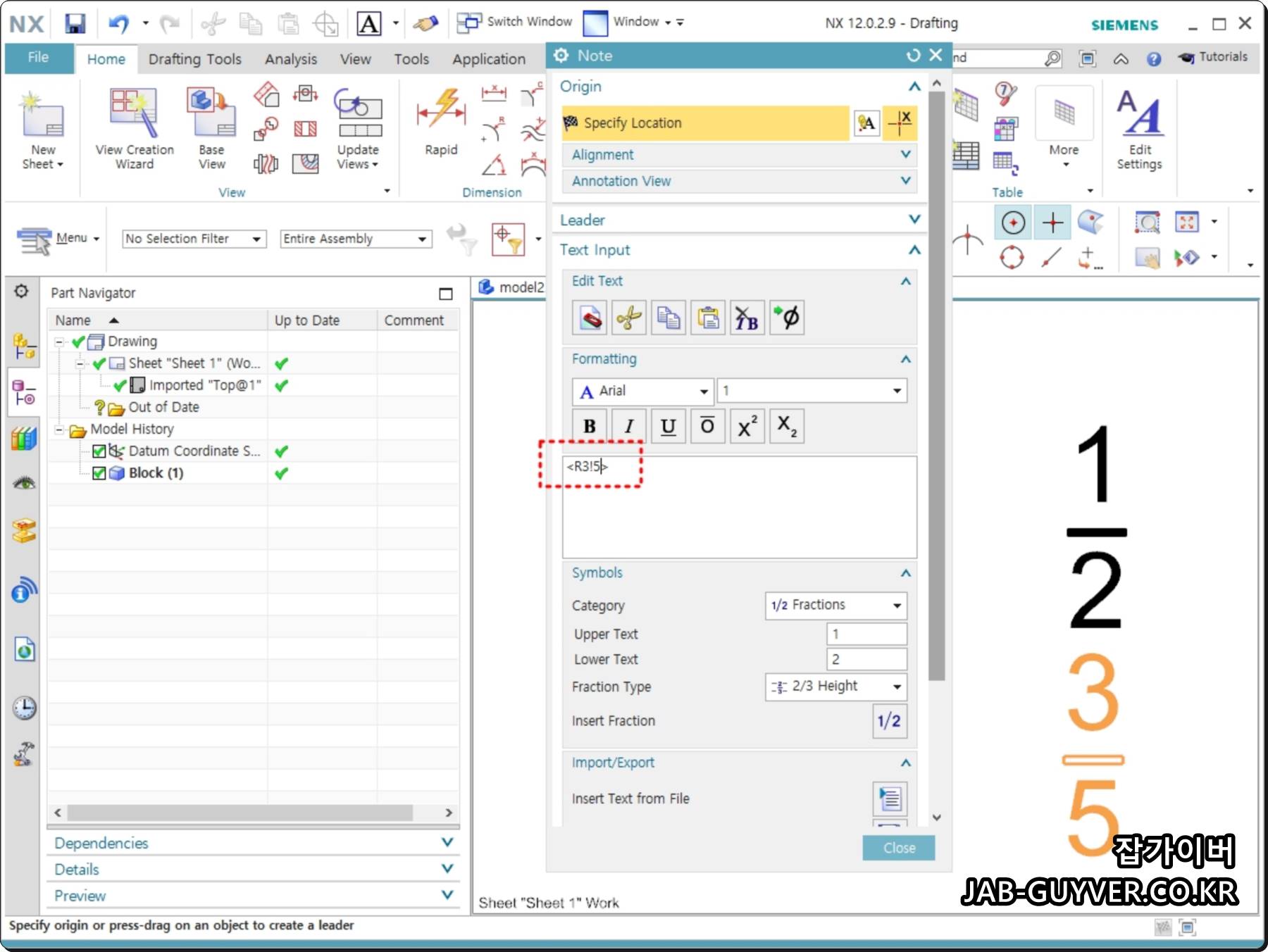
Task: Open Edit Settings tool
Action: pyautogui.click(x=1140, y=130)
